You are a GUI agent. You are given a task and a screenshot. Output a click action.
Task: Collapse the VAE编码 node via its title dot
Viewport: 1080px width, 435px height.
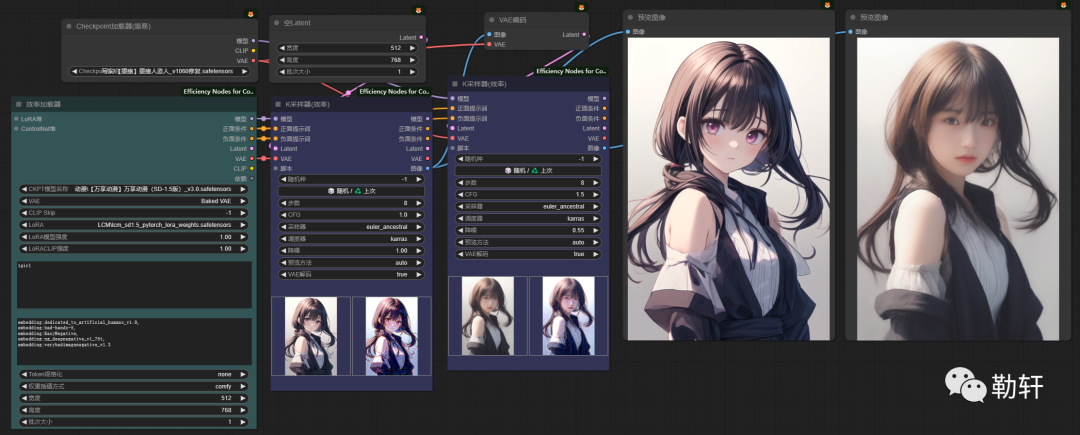492,20
